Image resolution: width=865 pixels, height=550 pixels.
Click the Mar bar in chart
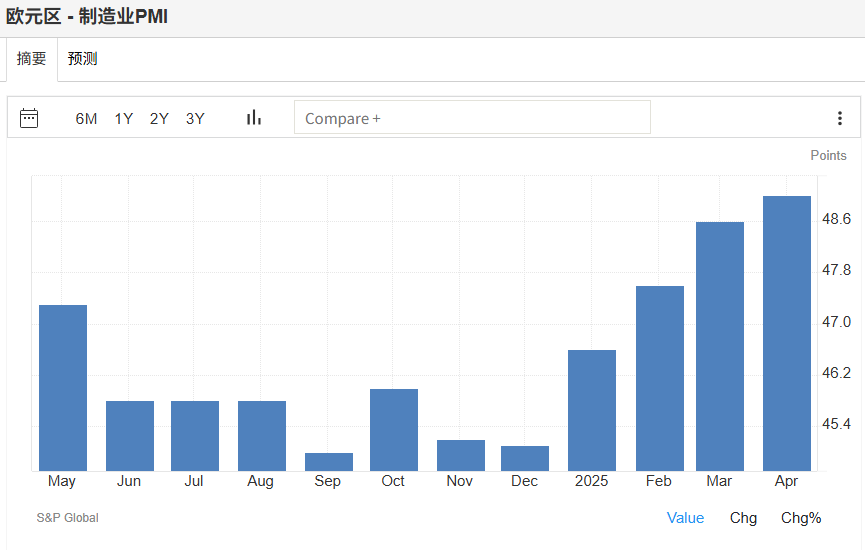(720, 346)
